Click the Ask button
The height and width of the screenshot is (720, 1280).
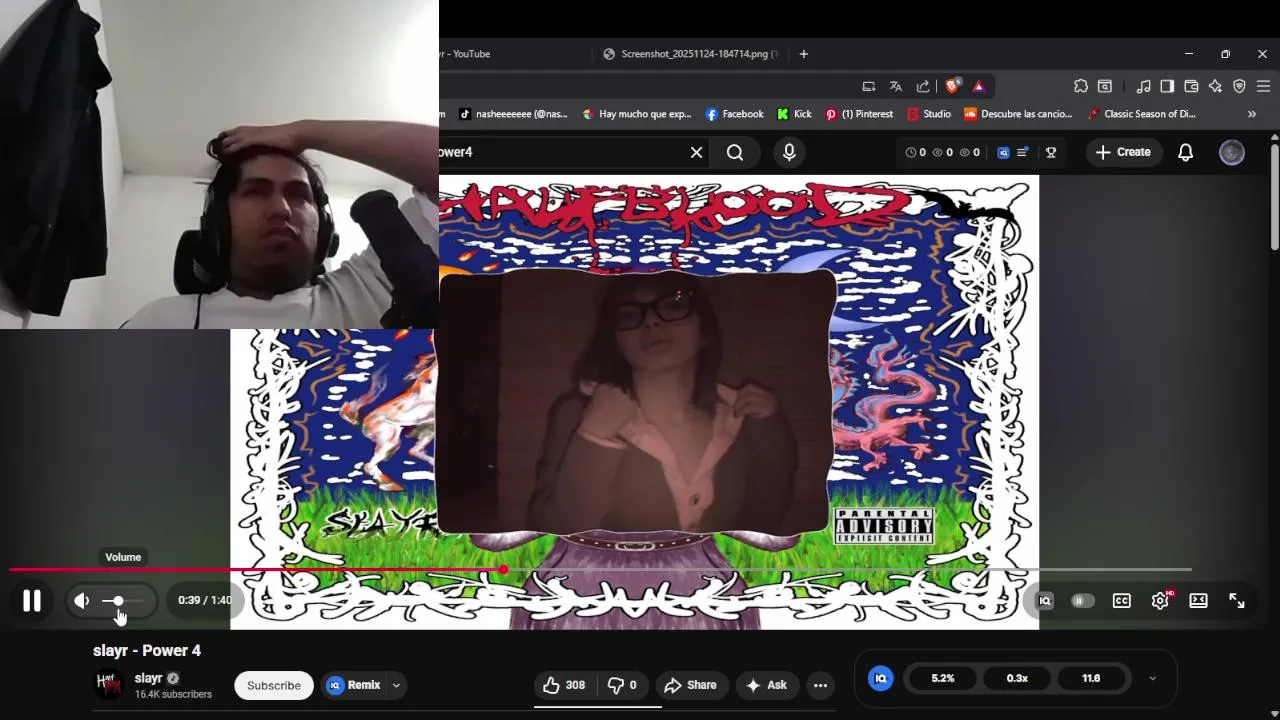click(766, 685)
